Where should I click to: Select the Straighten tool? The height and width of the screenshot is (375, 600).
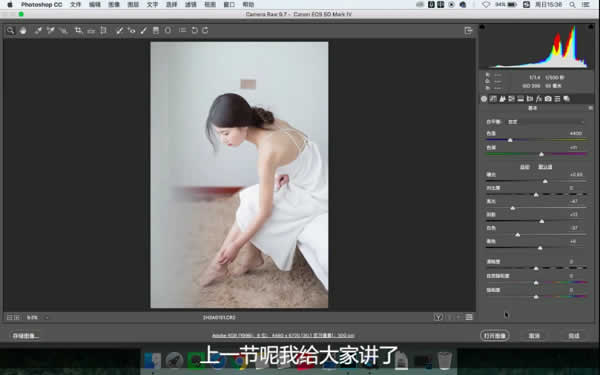pyautogui.click(x=91, y=30)
